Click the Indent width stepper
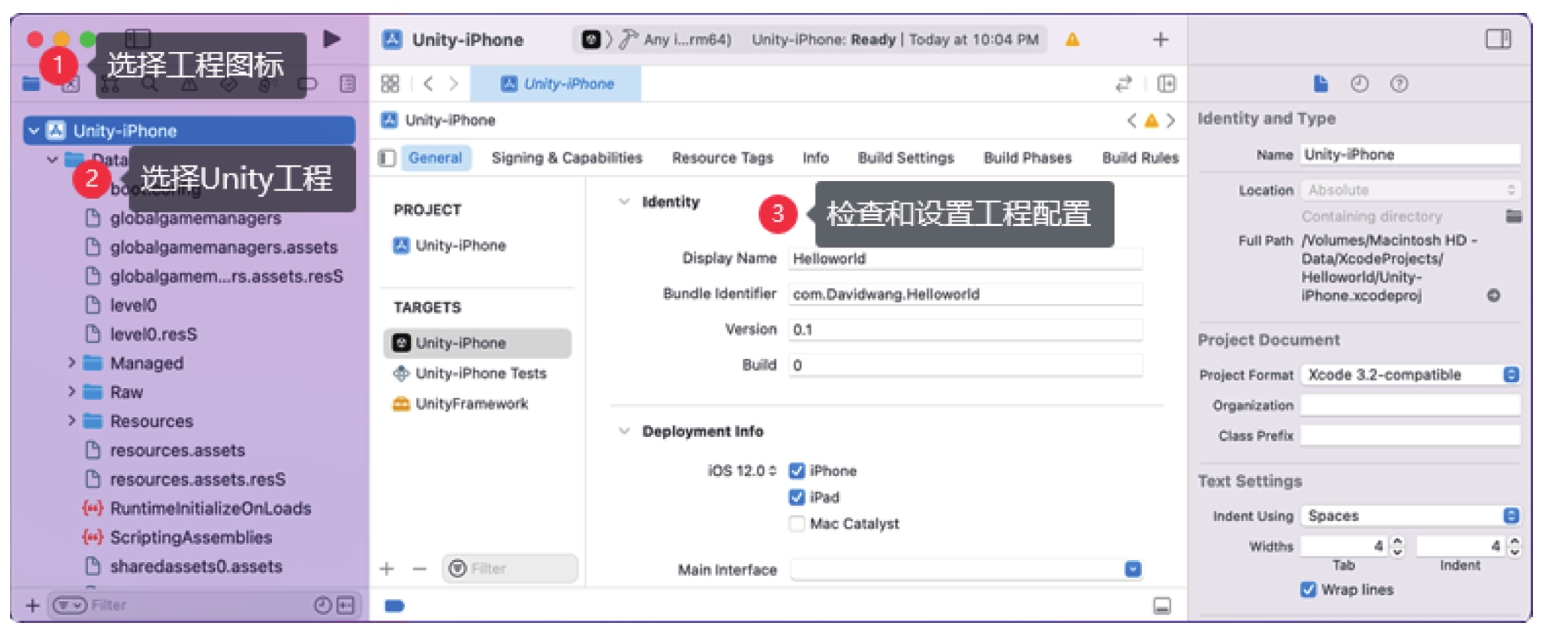This screenshot has width=1549, height=635. [x=1514, y=547]
